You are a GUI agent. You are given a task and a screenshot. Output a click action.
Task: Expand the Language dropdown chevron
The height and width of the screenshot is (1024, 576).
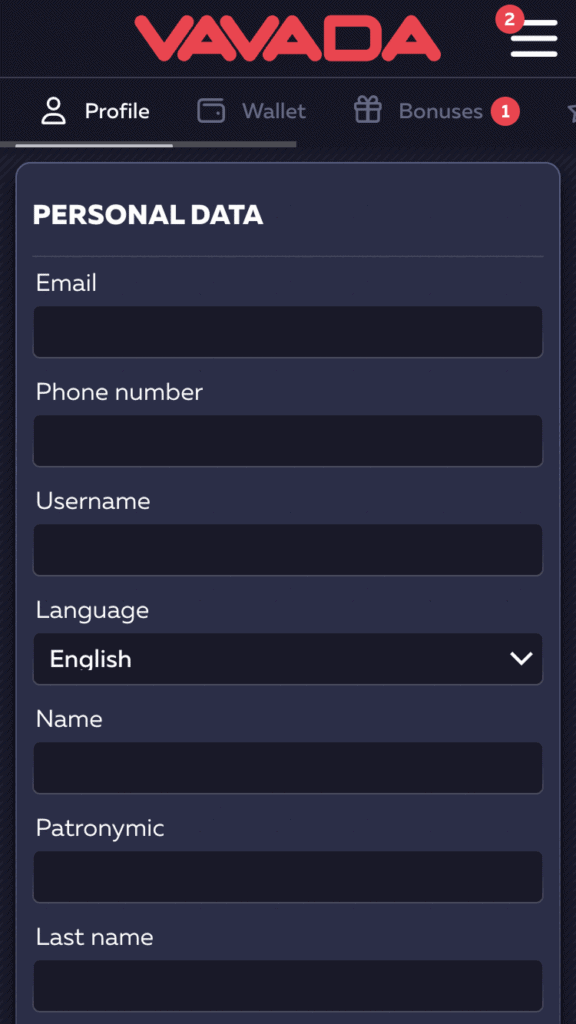click(521, 658)
